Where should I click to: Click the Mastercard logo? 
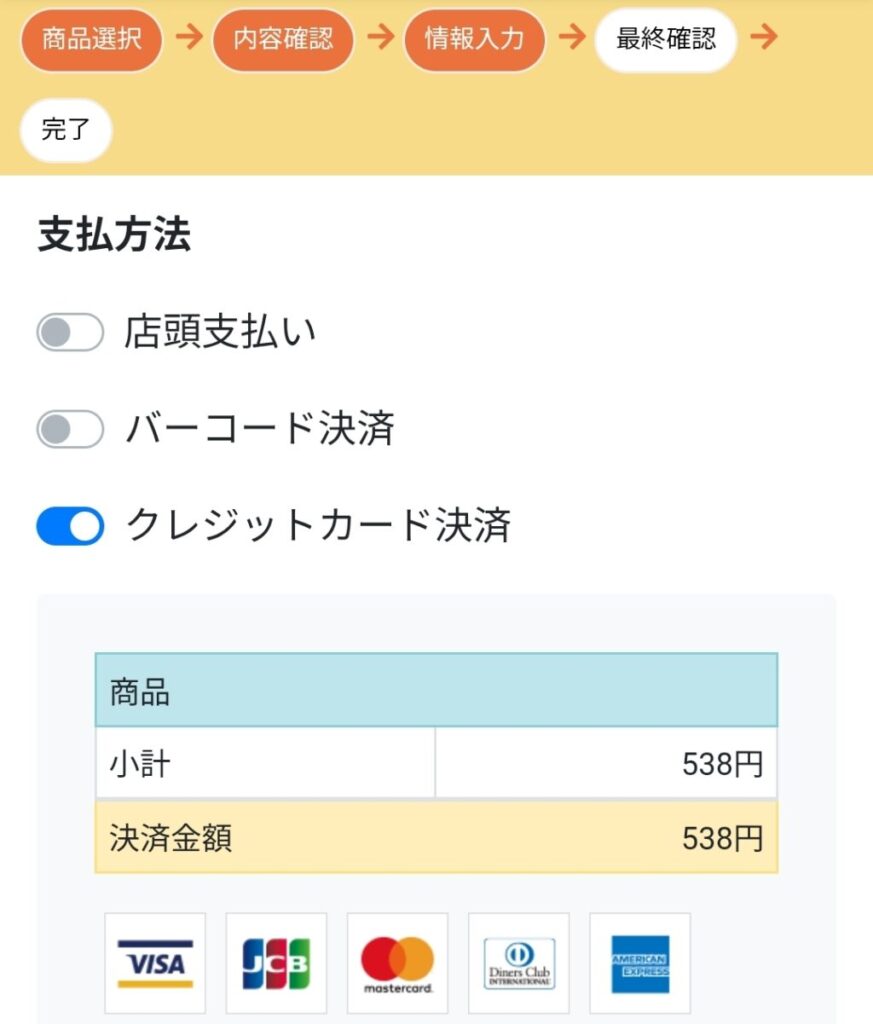click(x=397, y=963)
